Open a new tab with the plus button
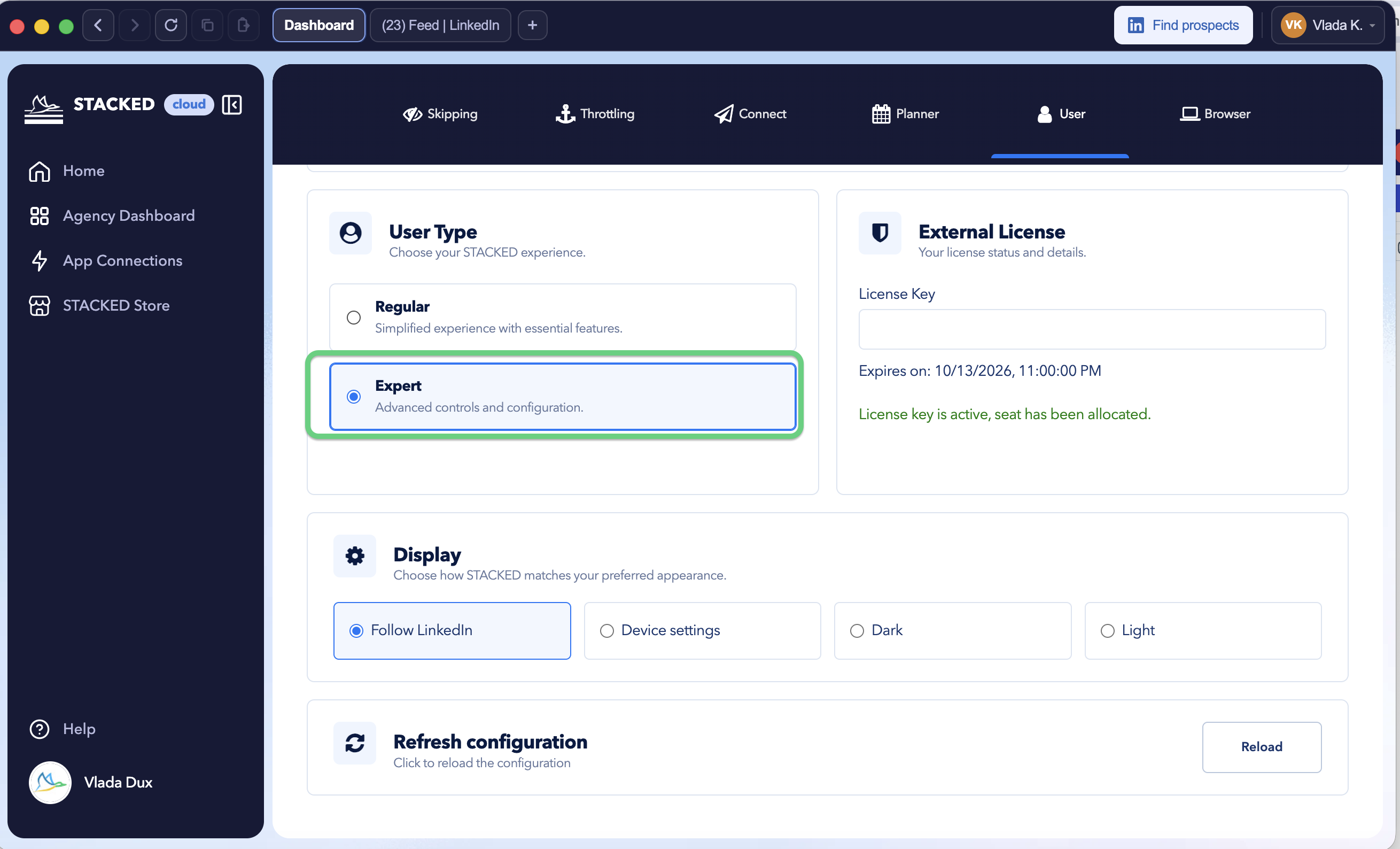 point(532,25)
